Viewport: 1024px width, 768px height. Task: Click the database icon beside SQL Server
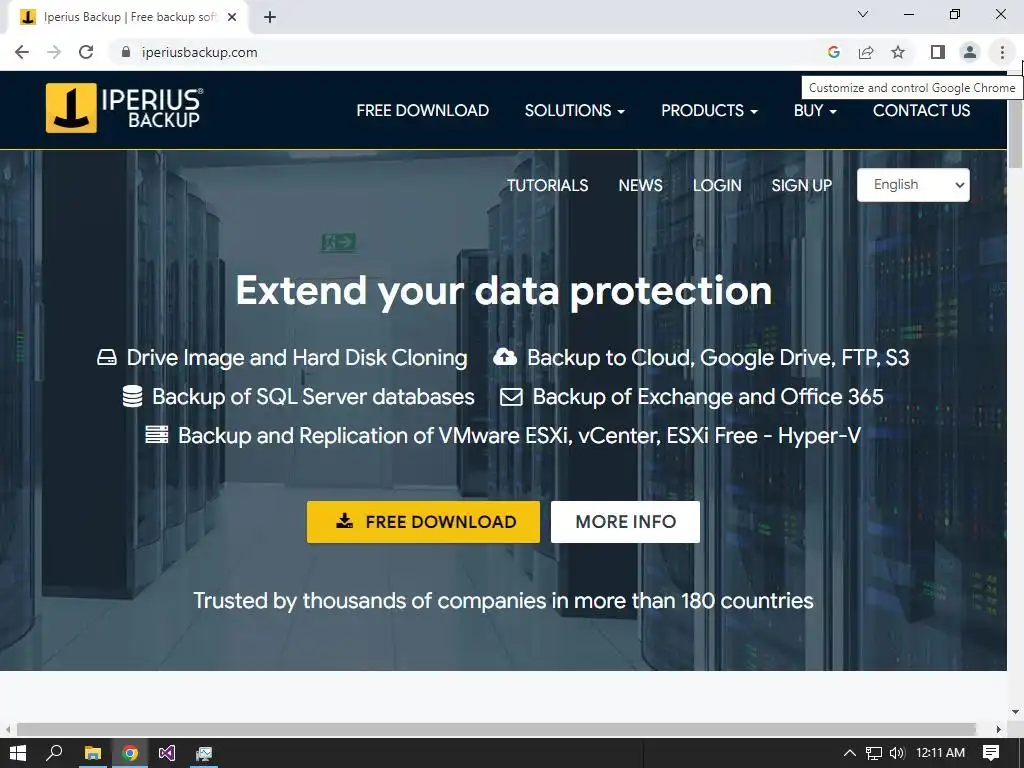pyautogui.click(x=133, y=396)
